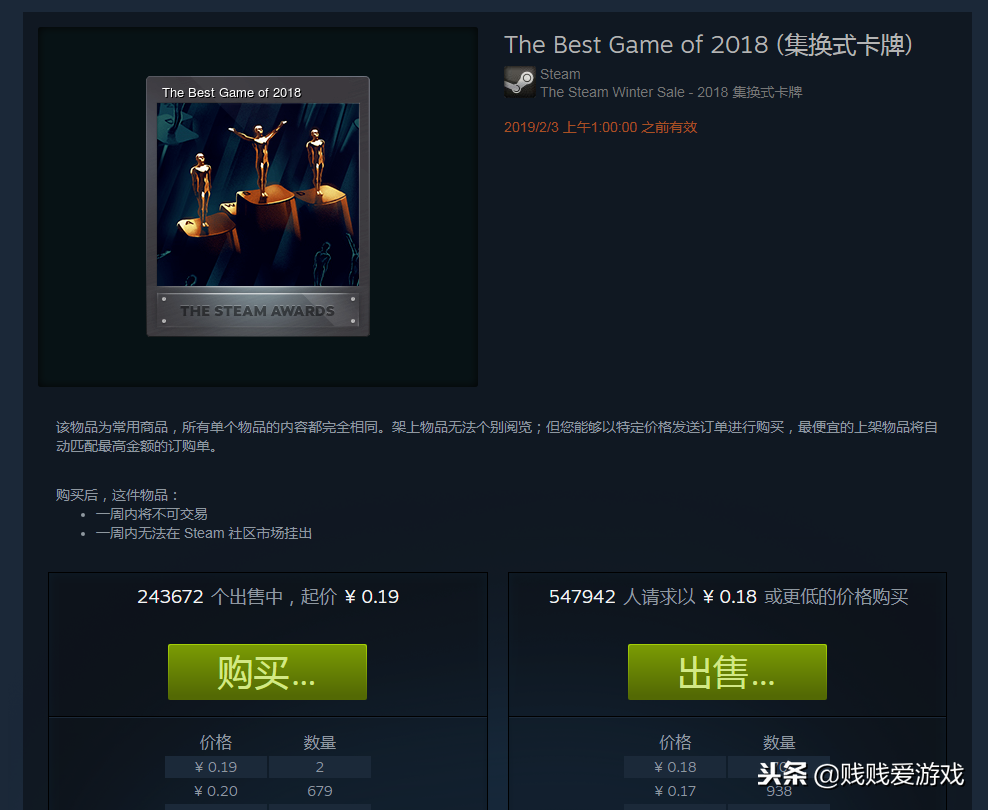Click the Best Game of 2018 card image
This screenshot has height=810, width=988.
coord(258,206)
